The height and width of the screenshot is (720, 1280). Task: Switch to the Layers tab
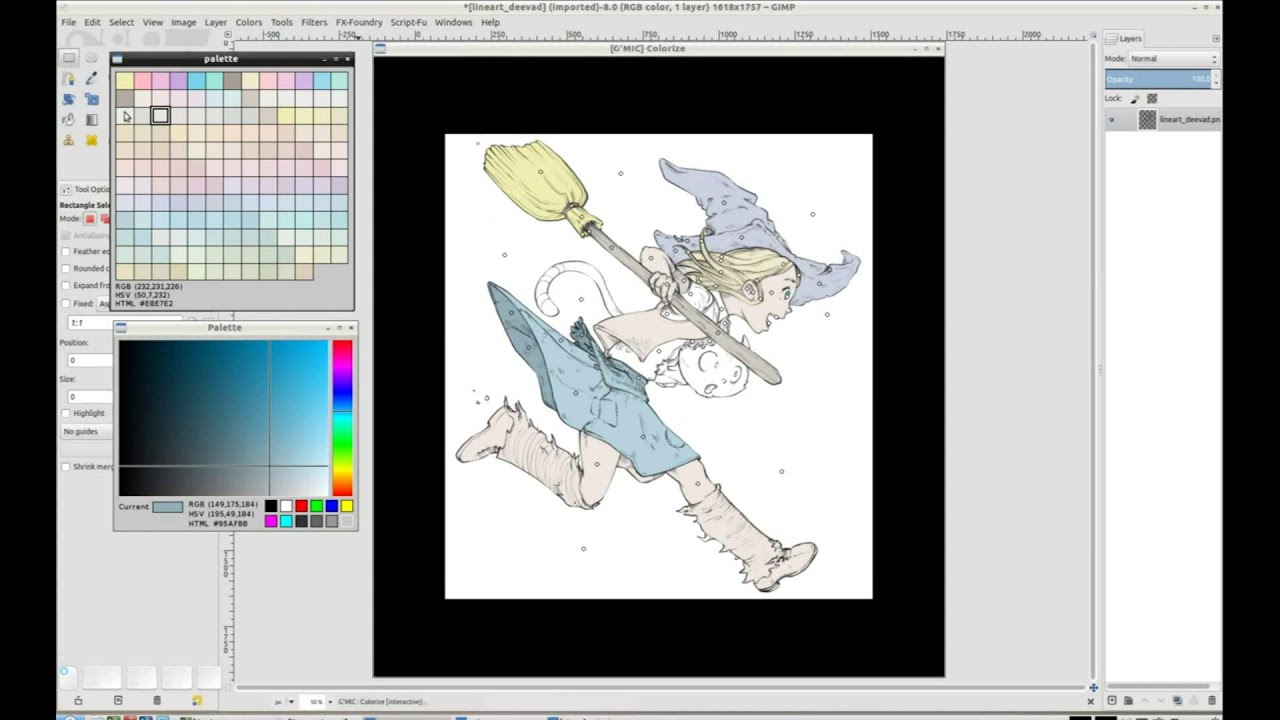point(1125,38)
